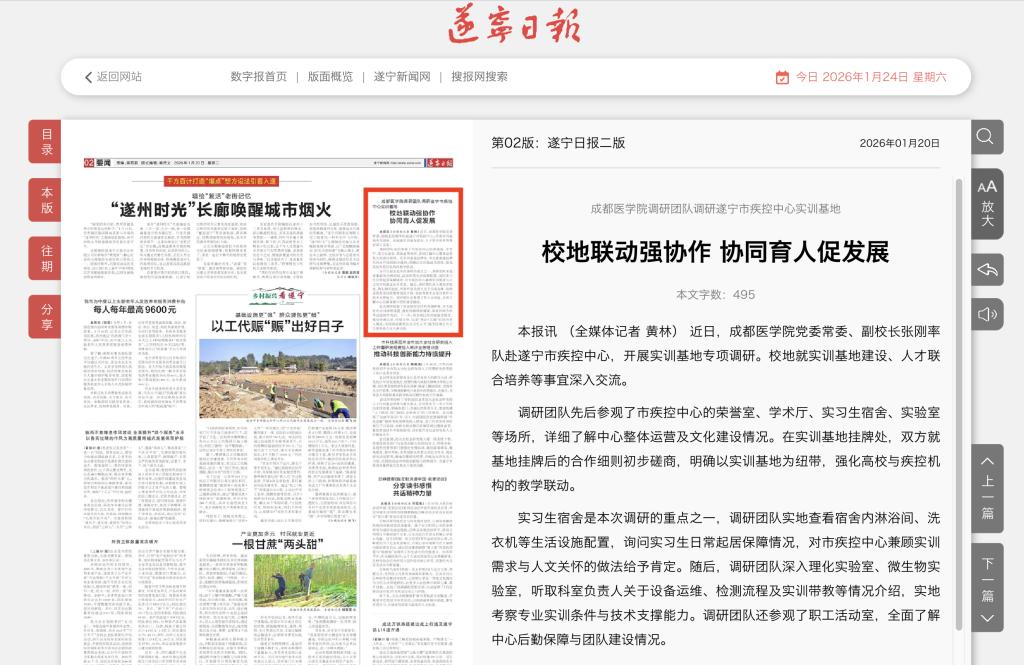Click the calendar icon beside today's date
The width and height of the screenshot is (1024, 665).
[x=782, y=77]
